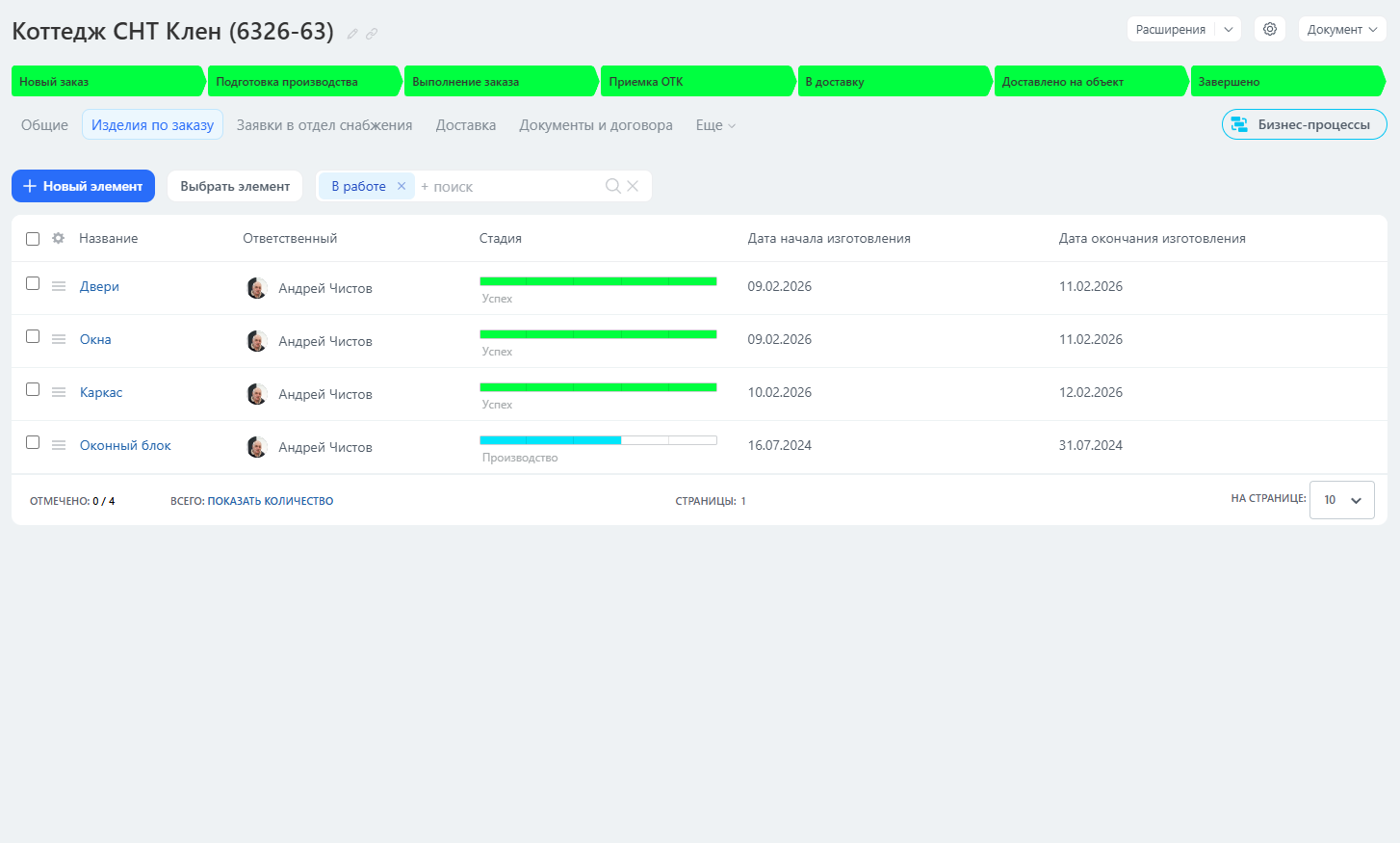Click the Показать количество link
Viewport: 1400px width, 843px height.
tap(271, 501)
